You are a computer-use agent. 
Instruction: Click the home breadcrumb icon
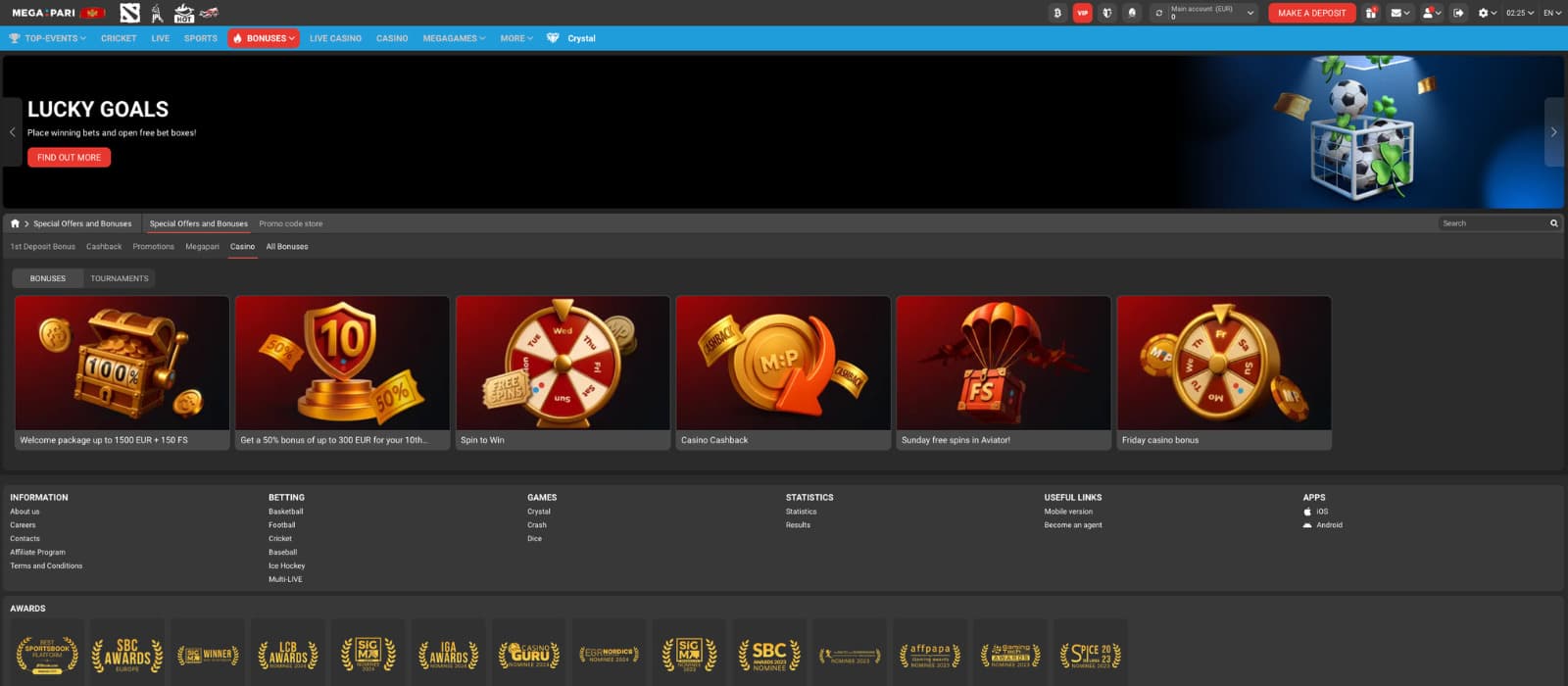pyautogui.click(x=15, y=223)
